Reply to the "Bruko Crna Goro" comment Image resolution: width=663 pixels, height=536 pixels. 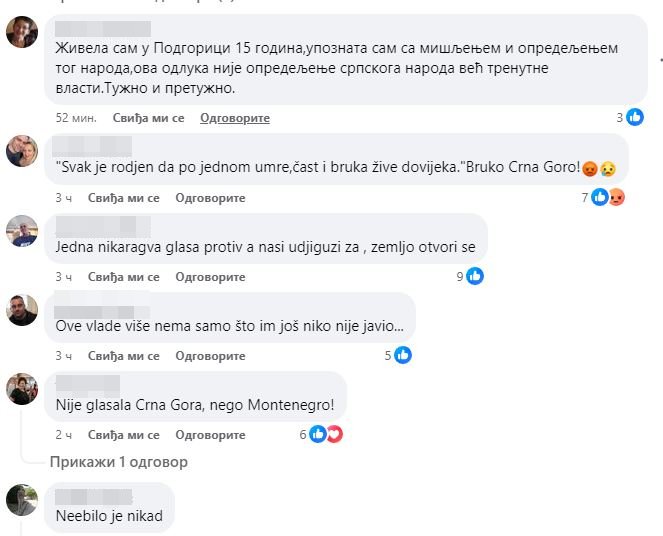click(x=210, y=198)
